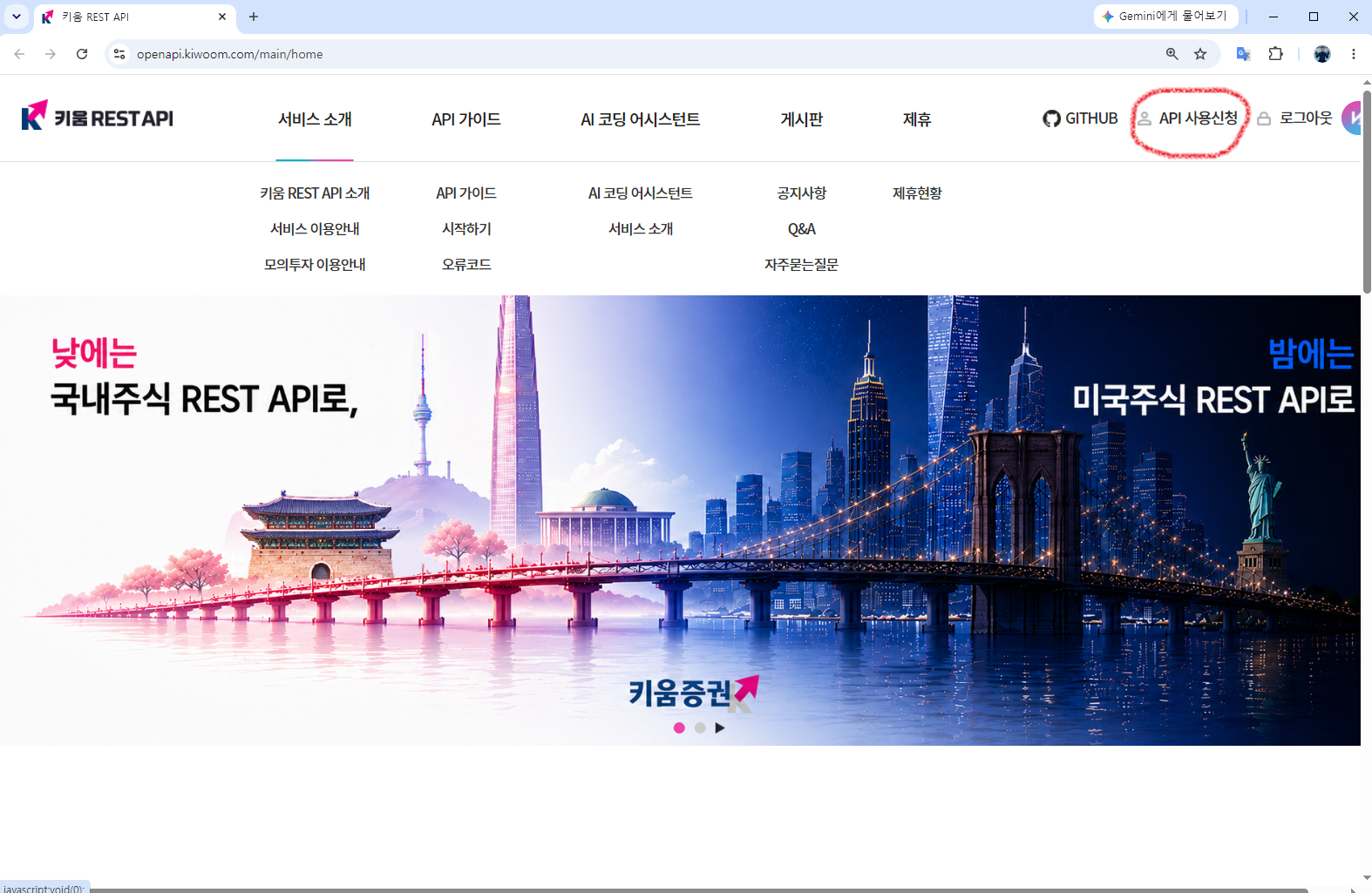Open the zoom magnifier icon in address bar

pos(1172,54)
